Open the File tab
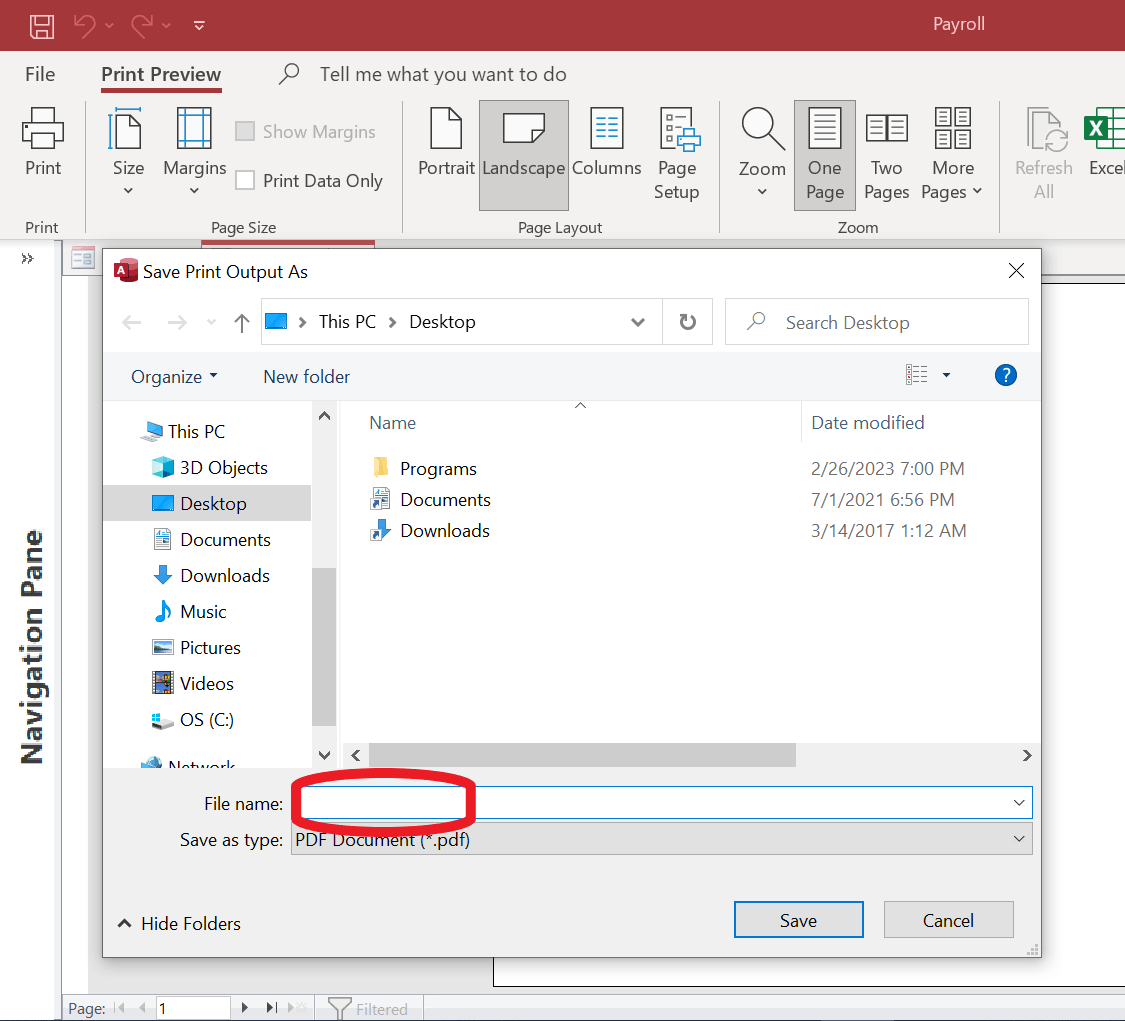The height and width of the screenshot is (1021, 1125). click(40, 75)
